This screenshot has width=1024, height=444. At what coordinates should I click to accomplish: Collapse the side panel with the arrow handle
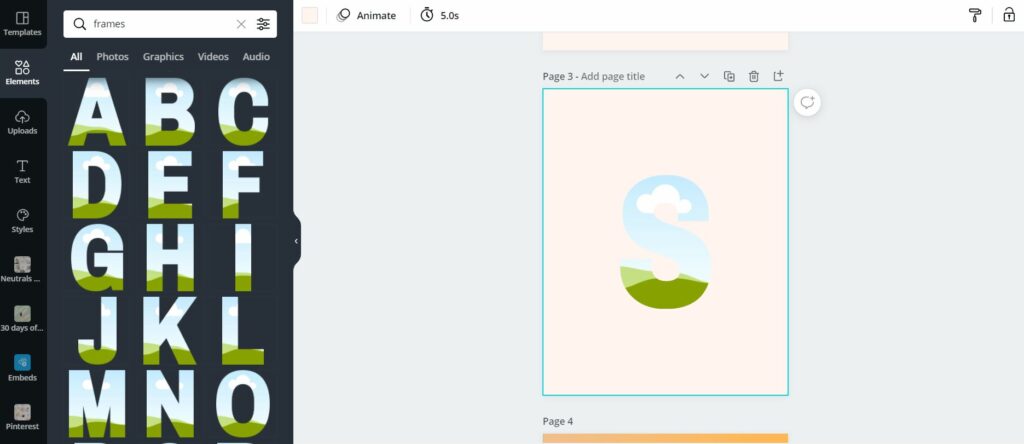(296, 241)
